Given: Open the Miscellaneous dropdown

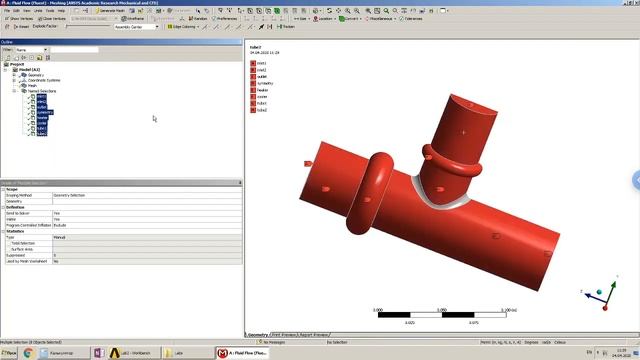Looking at the screenshot, I should point(381,19).
